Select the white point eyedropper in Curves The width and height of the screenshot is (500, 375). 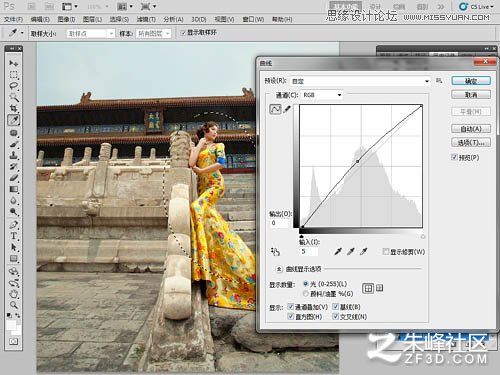tap(364, 252)
